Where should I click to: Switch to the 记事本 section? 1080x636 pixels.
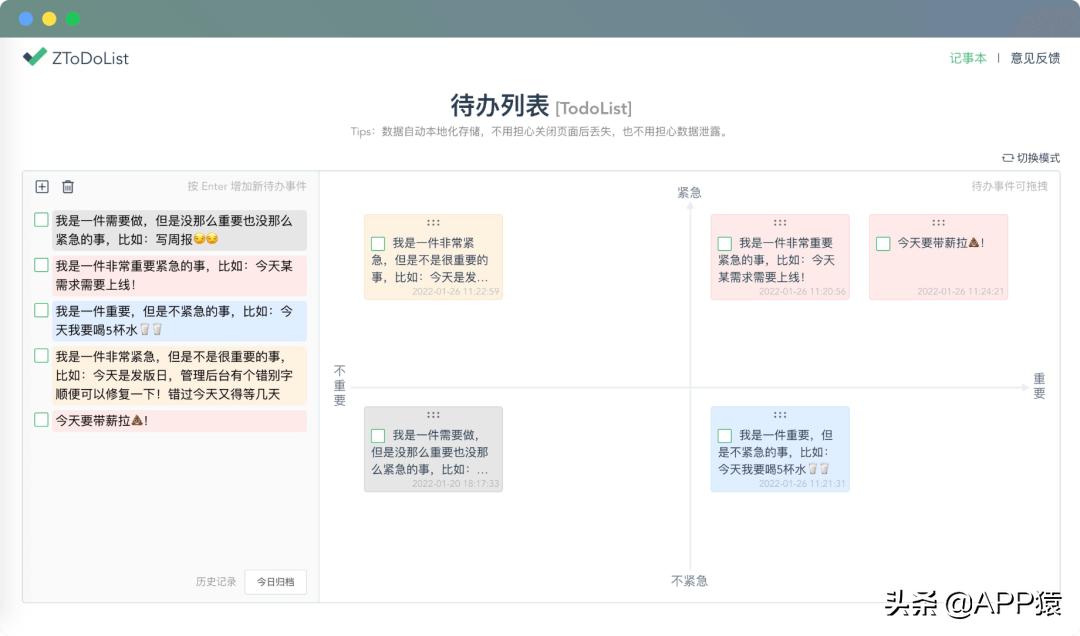click(x=967, y=58)
